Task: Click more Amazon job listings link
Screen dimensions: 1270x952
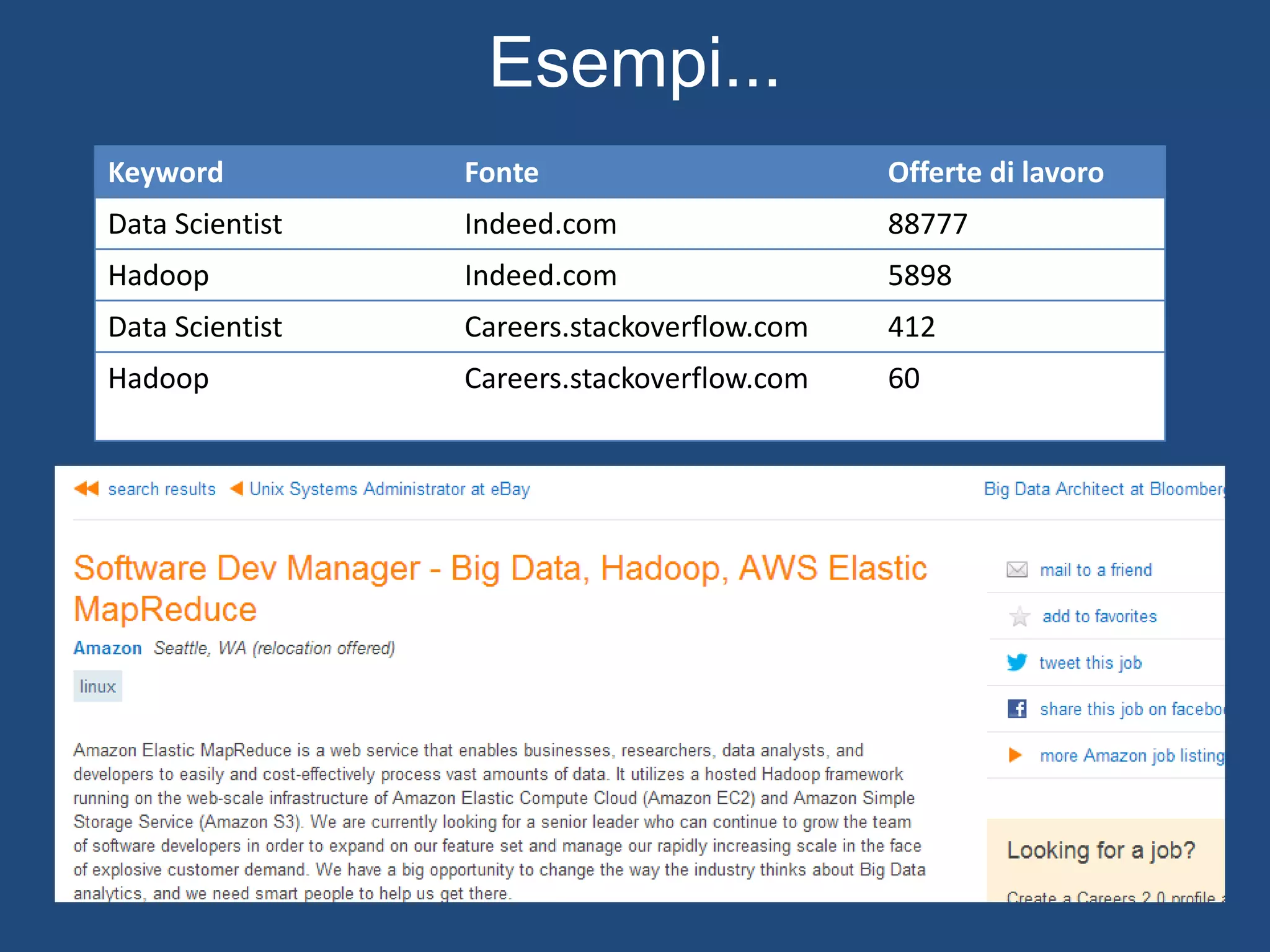Action: (1132, 756)
